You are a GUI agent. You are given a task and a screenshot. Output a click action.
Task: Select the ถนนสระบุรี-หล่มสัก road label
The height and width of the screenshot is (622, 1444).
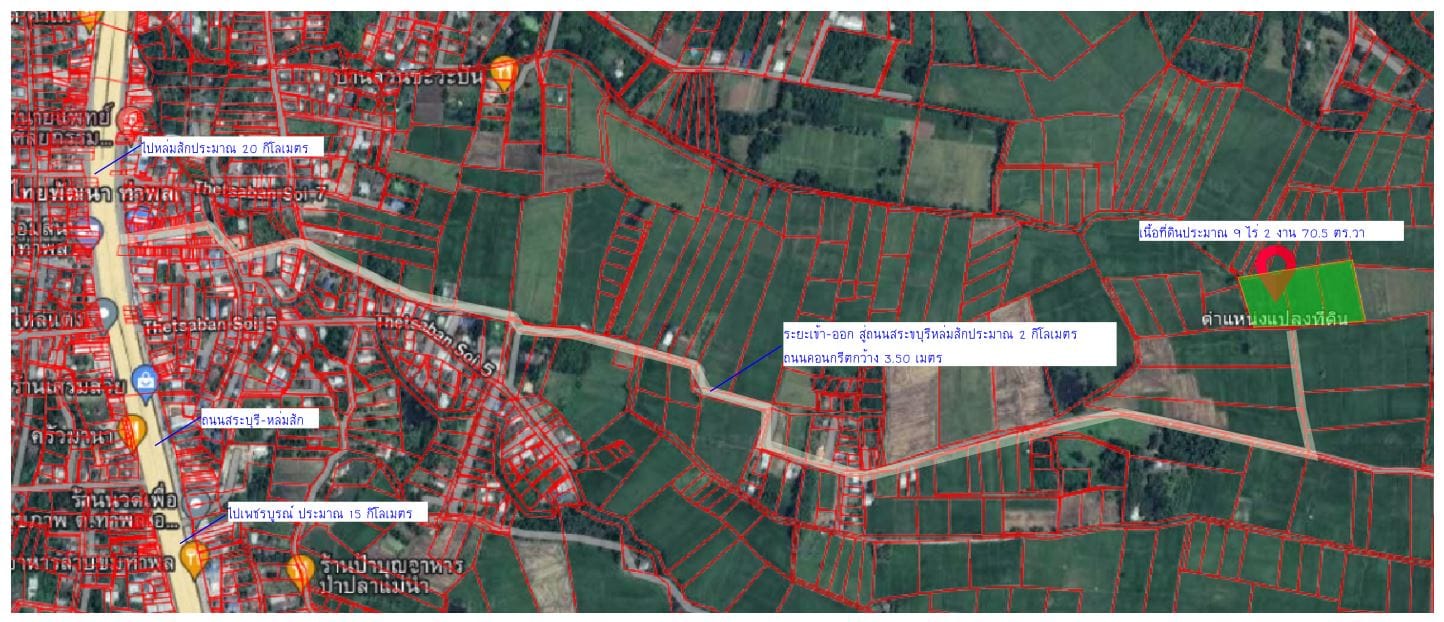click(258, 419)
